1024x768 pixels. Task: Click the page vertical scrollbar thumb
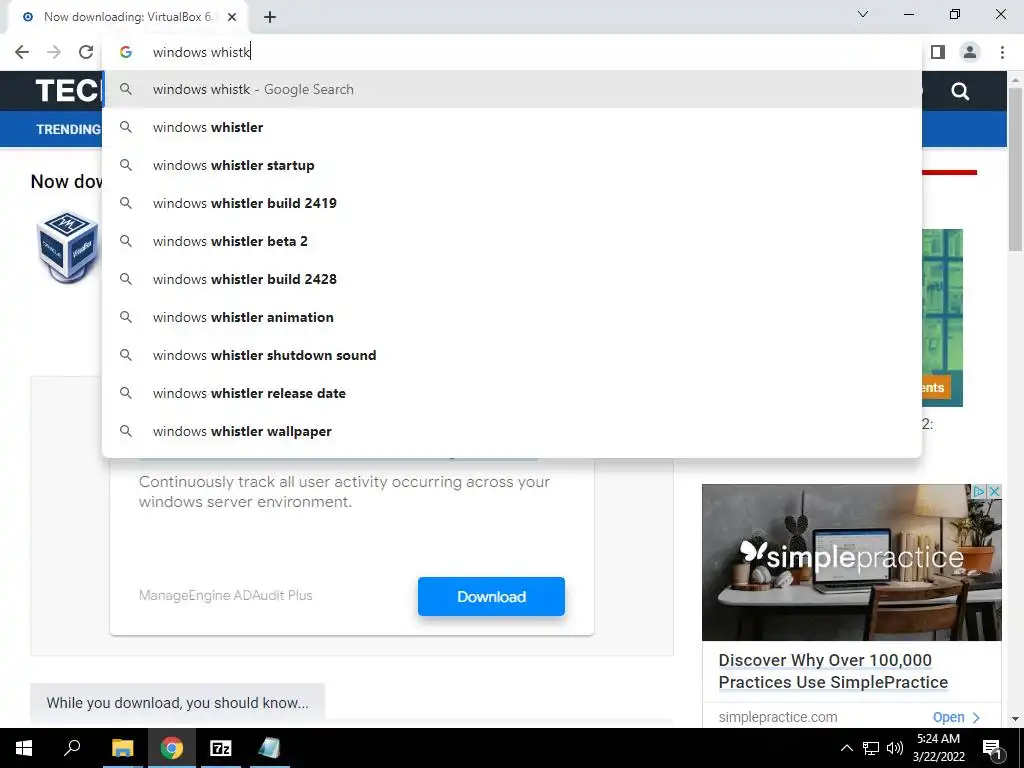pos(1016,169)
